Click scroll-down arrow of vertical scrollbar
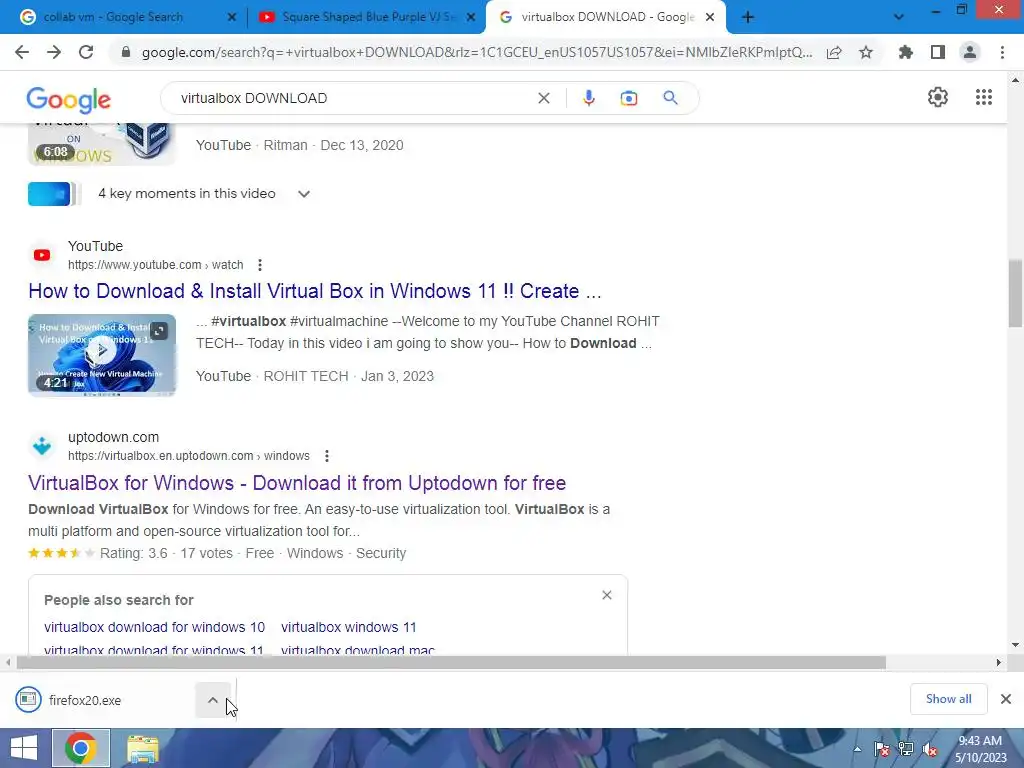The image size is (1024, 768). click(1015, 645)
